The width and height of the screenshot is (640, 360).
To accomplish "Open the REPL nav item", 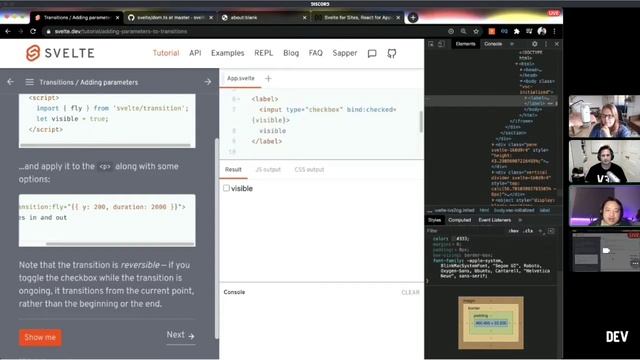I will click(x=264, y=53).
